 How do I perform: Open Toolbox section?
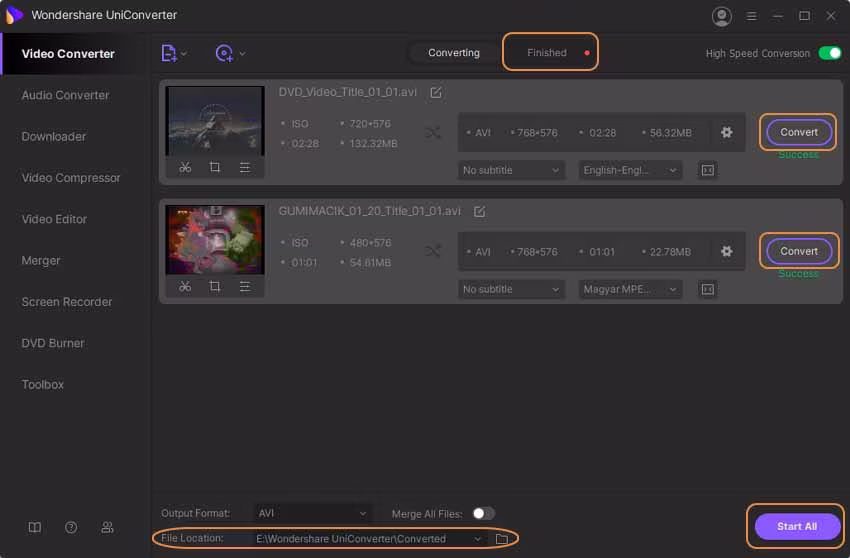(43, 384)
